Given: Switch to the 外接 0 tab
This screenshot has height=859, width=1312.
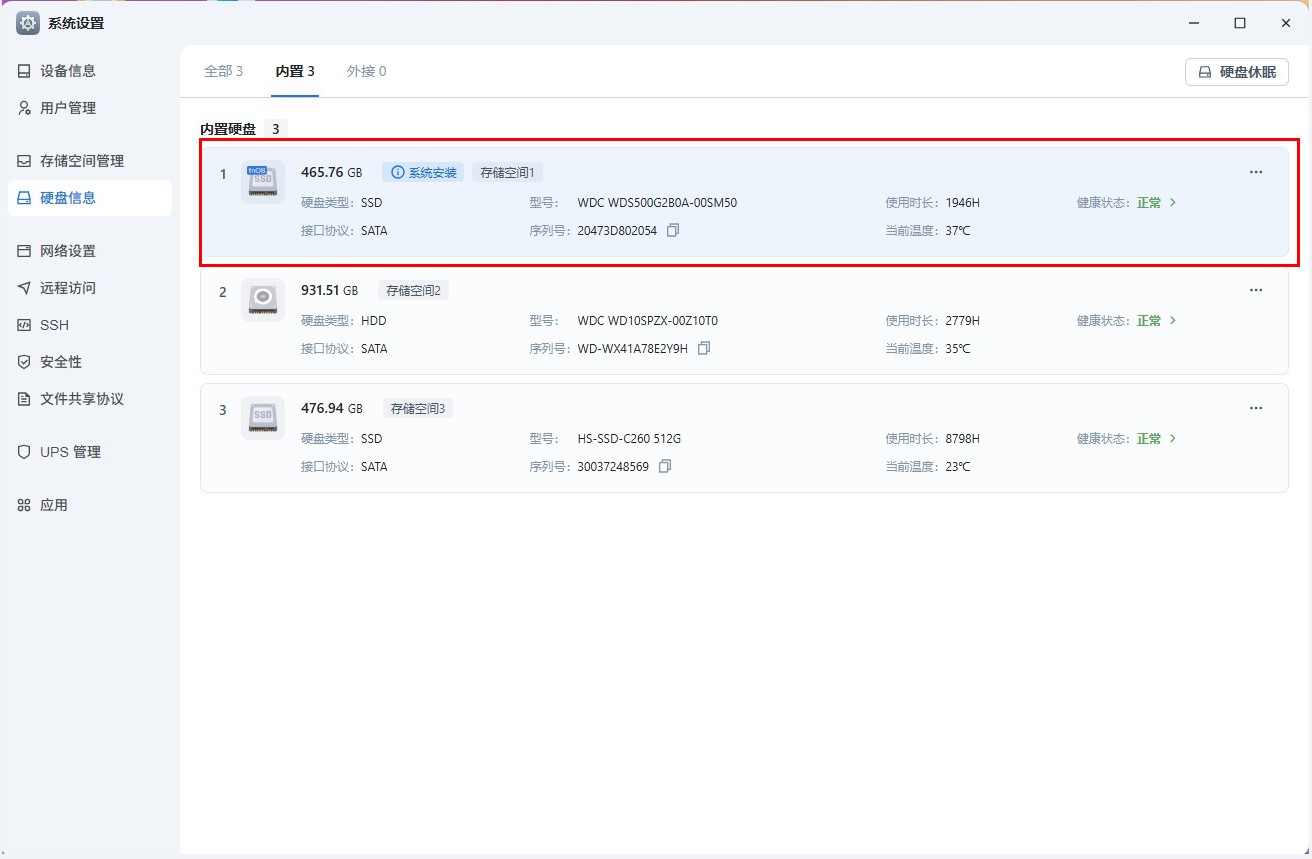Looking at the screenshot, I should click(x=366, y=71).
